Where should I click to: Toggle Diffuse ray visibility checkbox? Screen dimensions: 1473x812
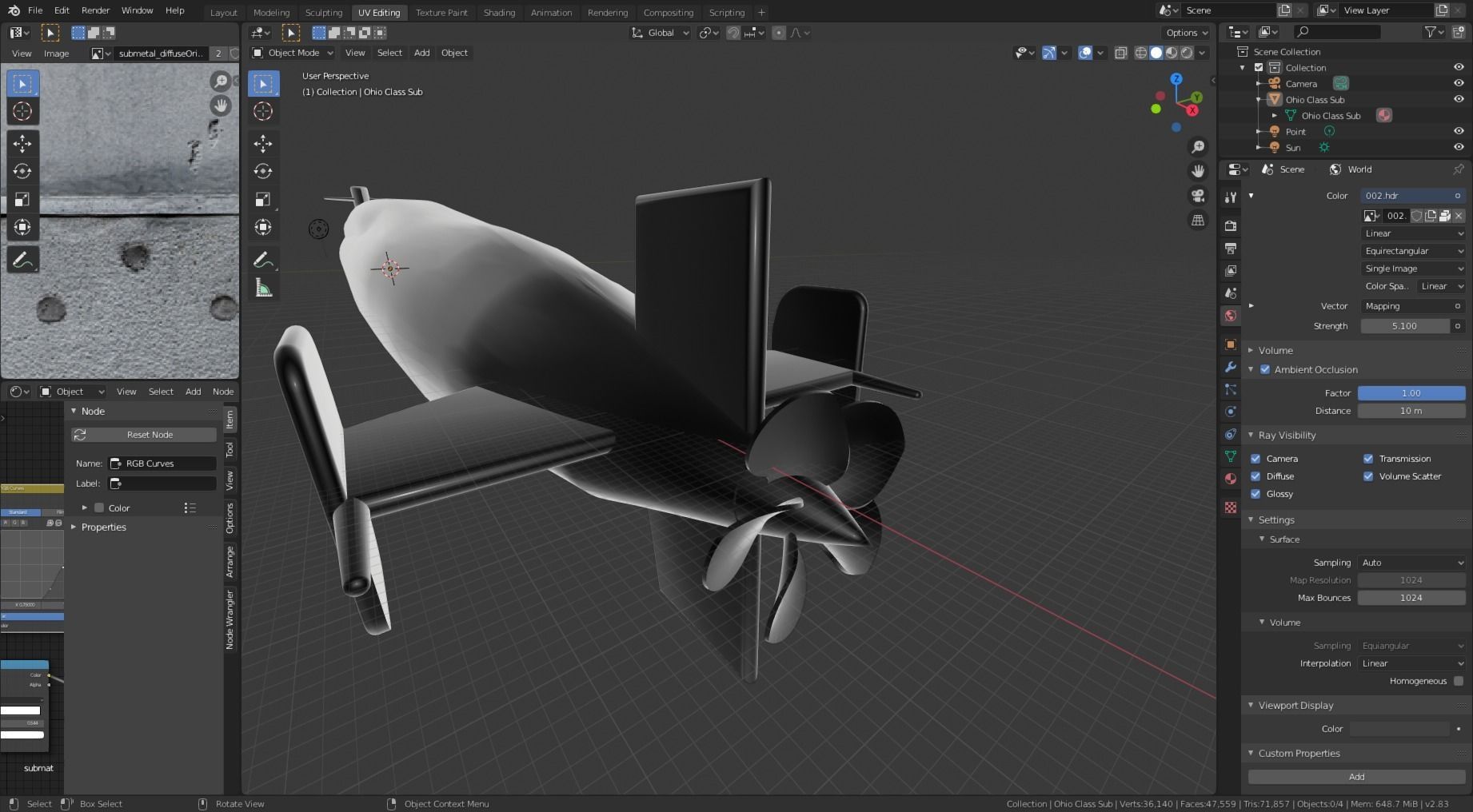coord(1255,476)
